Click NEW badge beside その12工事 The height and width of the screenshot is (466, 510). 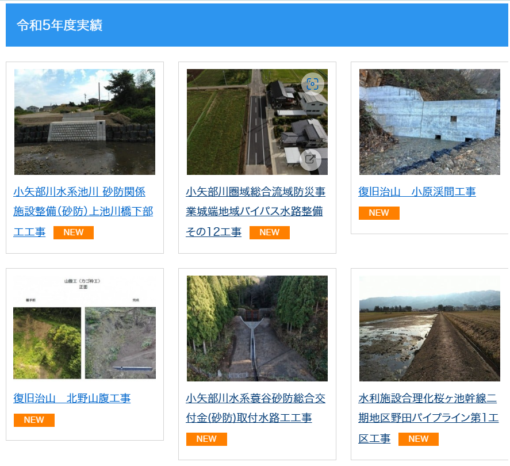click(269, 232)
